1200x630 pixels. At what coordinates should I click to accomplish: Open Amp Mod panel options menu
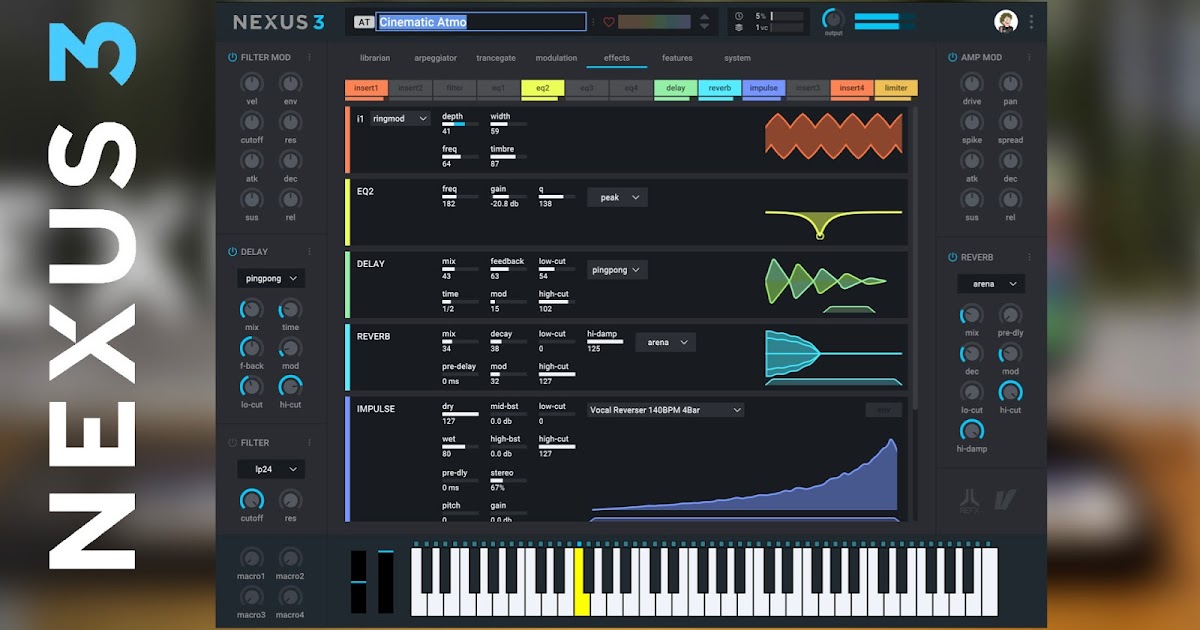1029,58
